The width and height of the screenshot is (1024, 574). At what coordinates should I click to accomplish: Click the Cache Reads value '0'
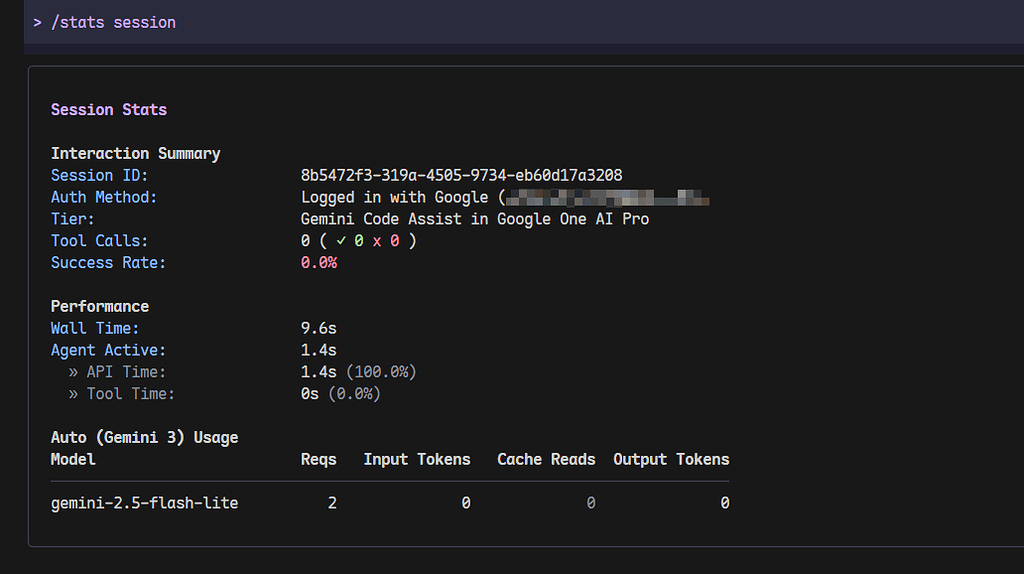tap(591, 503)
